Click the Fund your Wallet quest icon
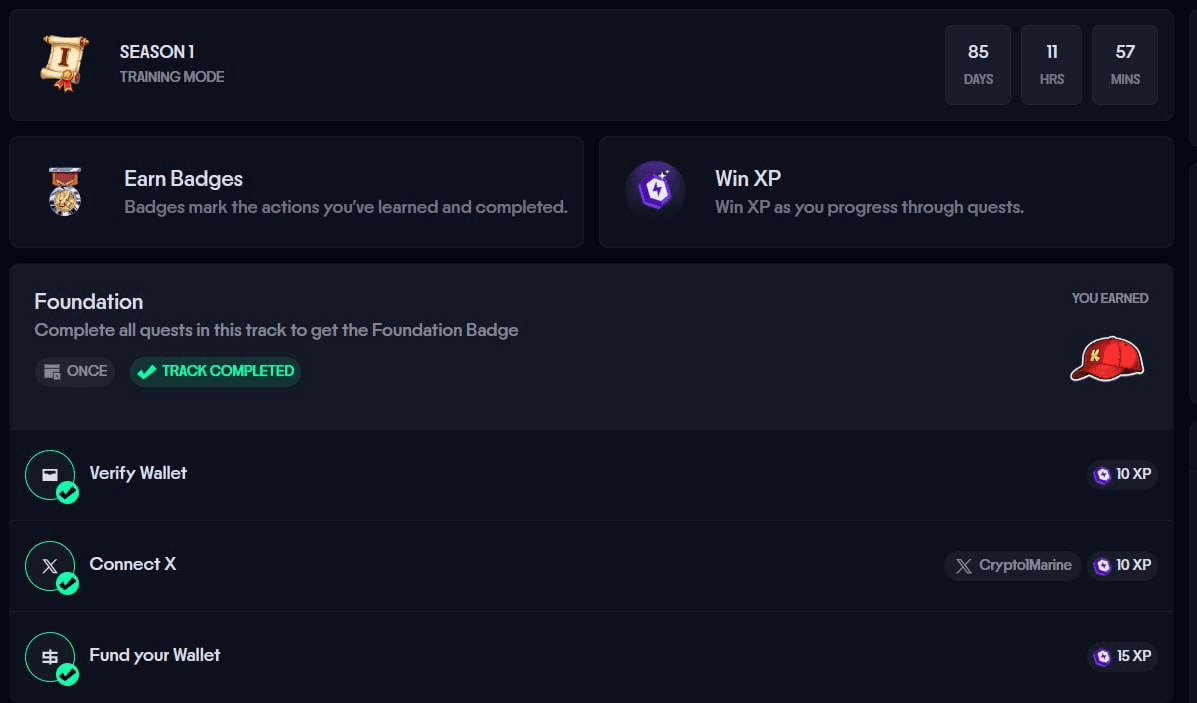1197x703 pixels. click(50, 657)
